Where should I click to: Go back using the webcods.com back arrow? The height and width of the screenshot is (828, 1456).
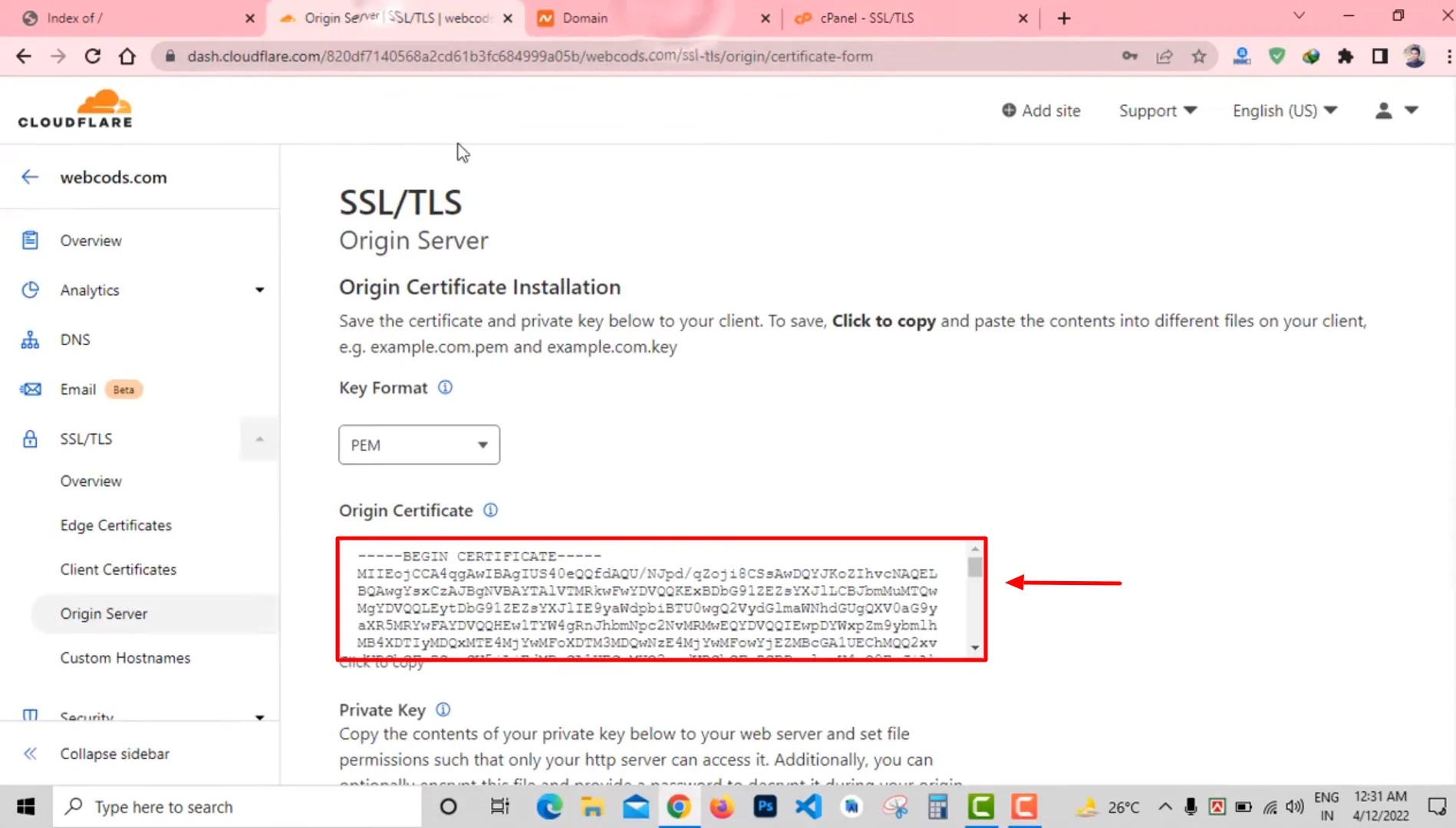tap(30, 177)
